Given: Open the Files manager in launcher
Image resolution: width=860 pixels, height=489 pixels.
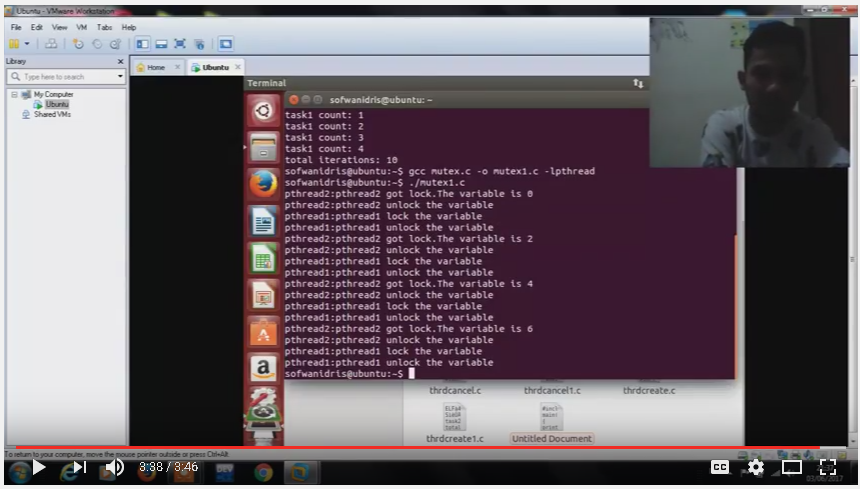Looking at the screenshot, I should (263, 148).
